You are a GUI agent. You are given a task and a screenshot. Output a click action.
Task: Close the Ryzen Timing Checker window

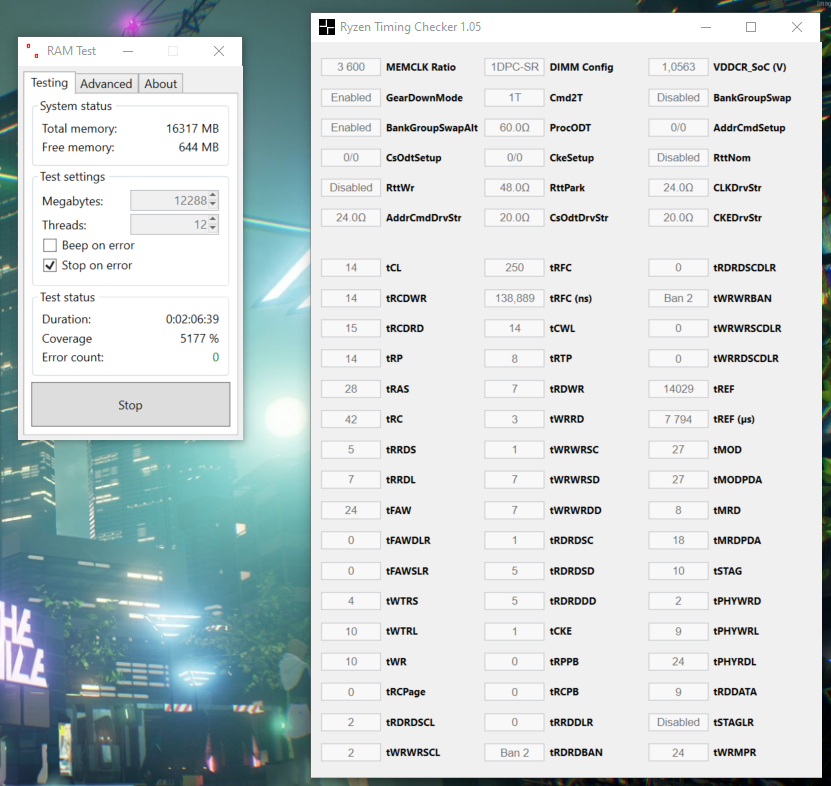[797, 27]
